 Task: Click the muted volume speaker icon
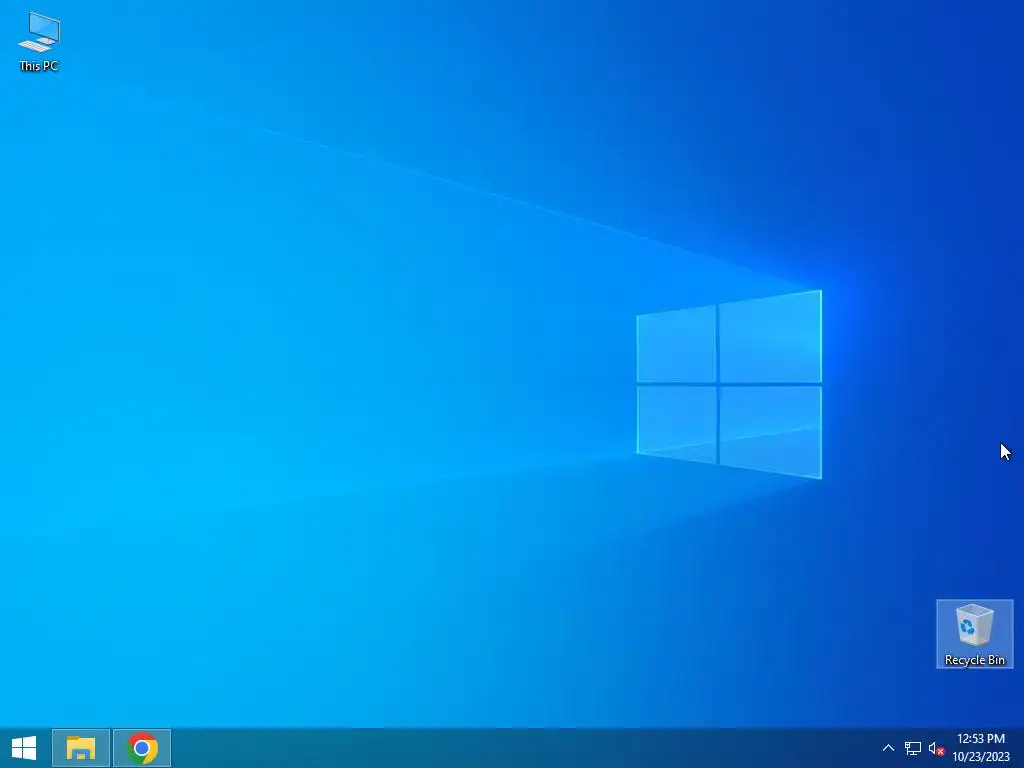point(936,748)
